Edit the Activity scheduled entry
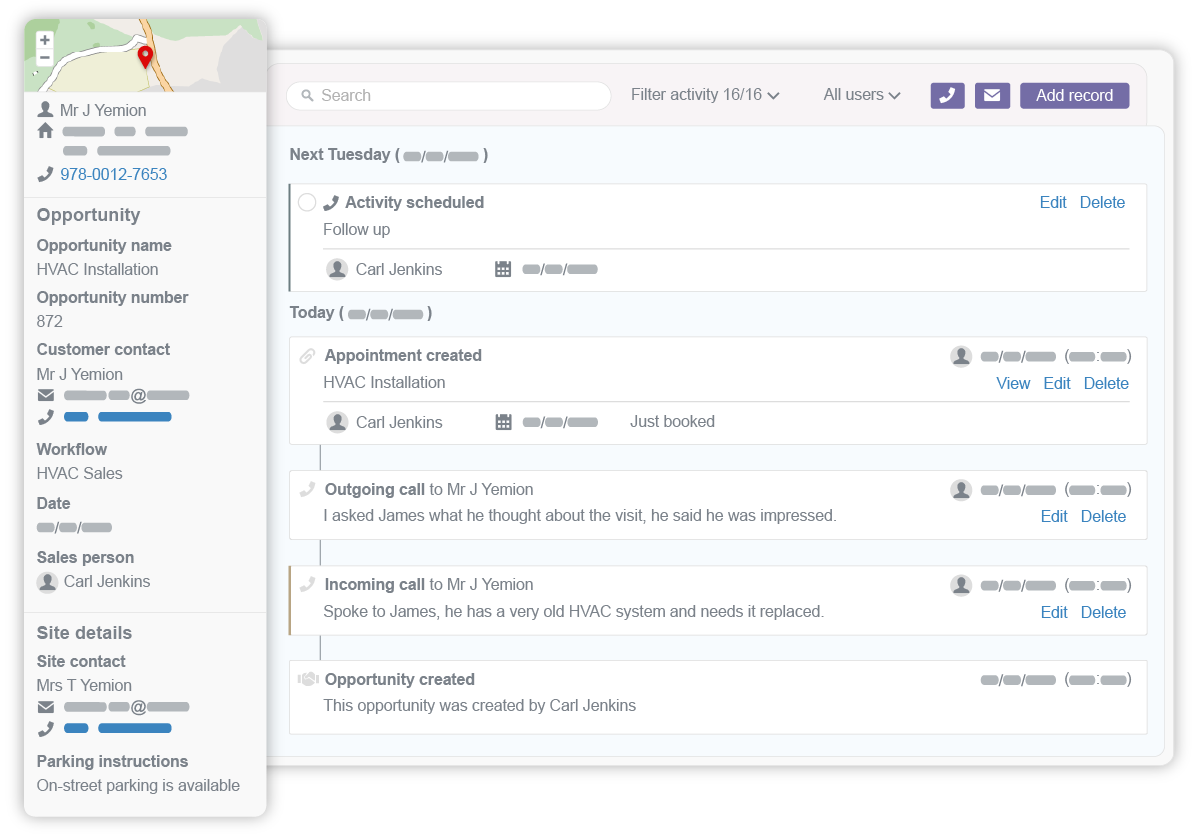Image resolution: width=1200 pixels, height=836 pixels. click(1053, 202)
